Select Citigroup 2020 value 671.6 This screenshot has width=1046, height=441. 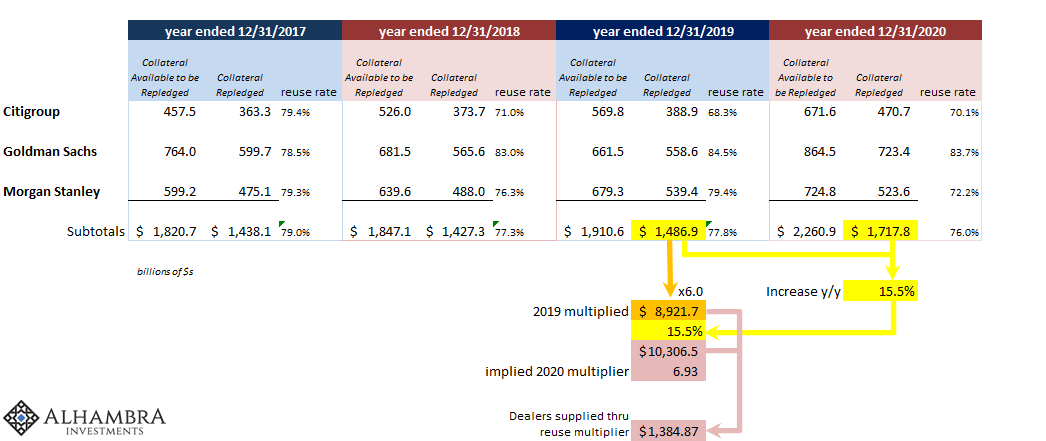(819, 112)
